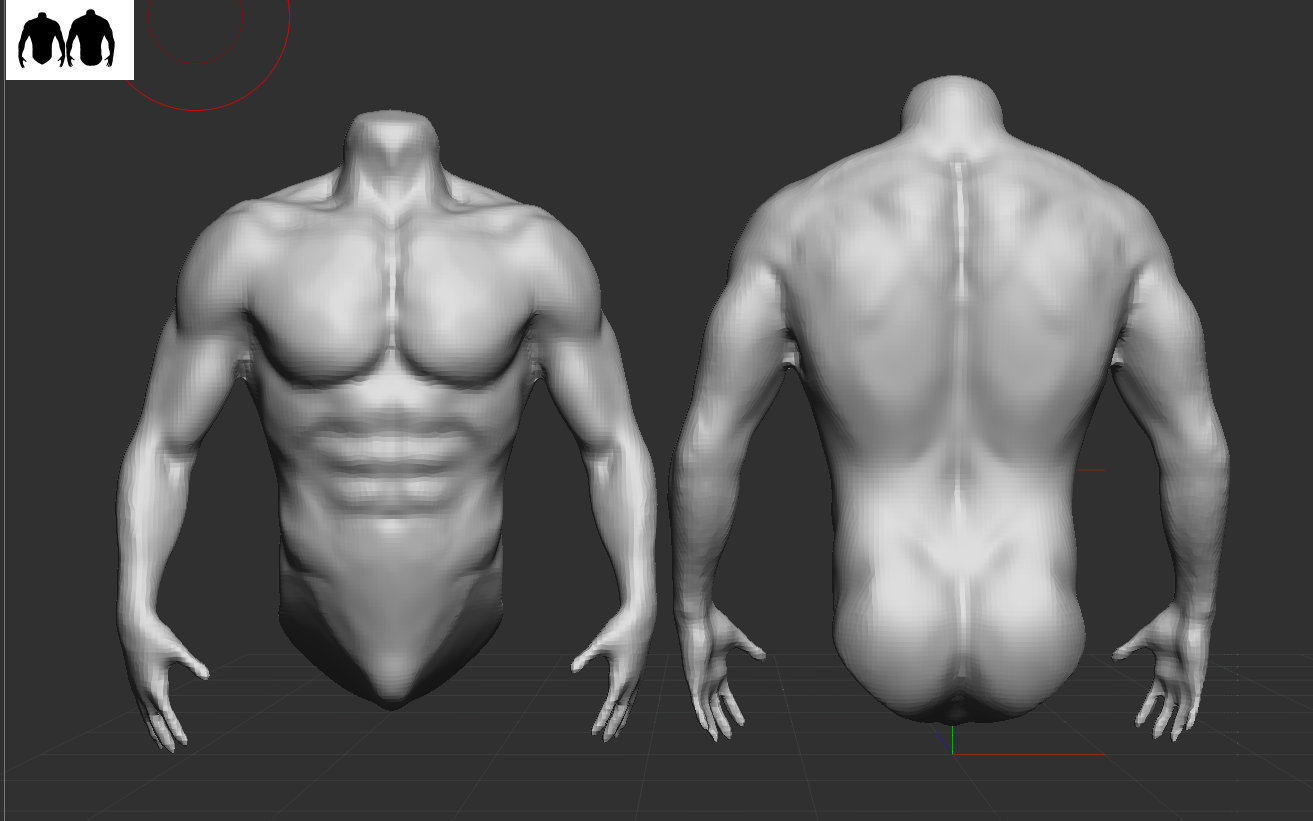This screenshot has height=821, width=1313.
Task: Select the front-view silhouette in the thumbnail
Action: coord(41,40)
